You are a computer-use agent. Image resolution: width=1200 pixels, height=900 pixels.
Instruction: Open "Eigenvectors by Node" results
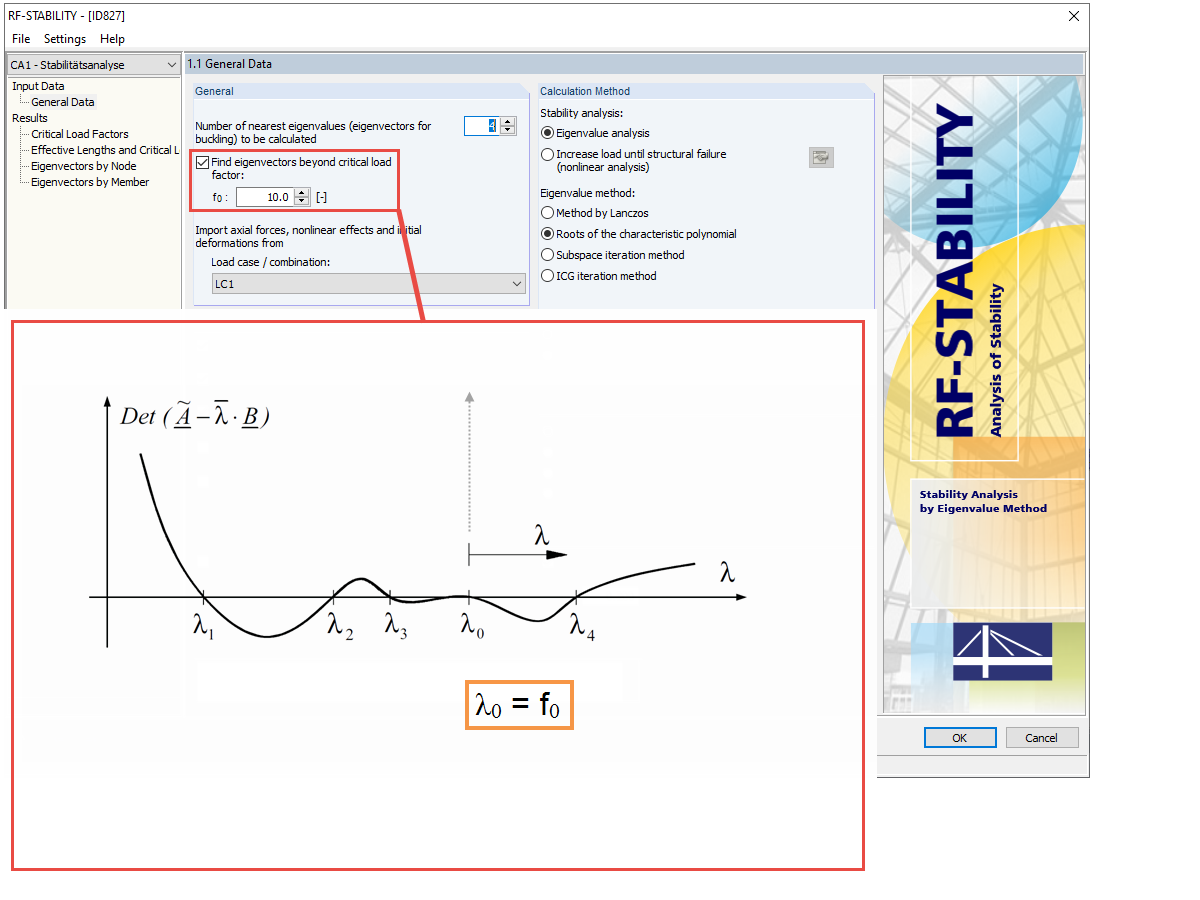82,165
